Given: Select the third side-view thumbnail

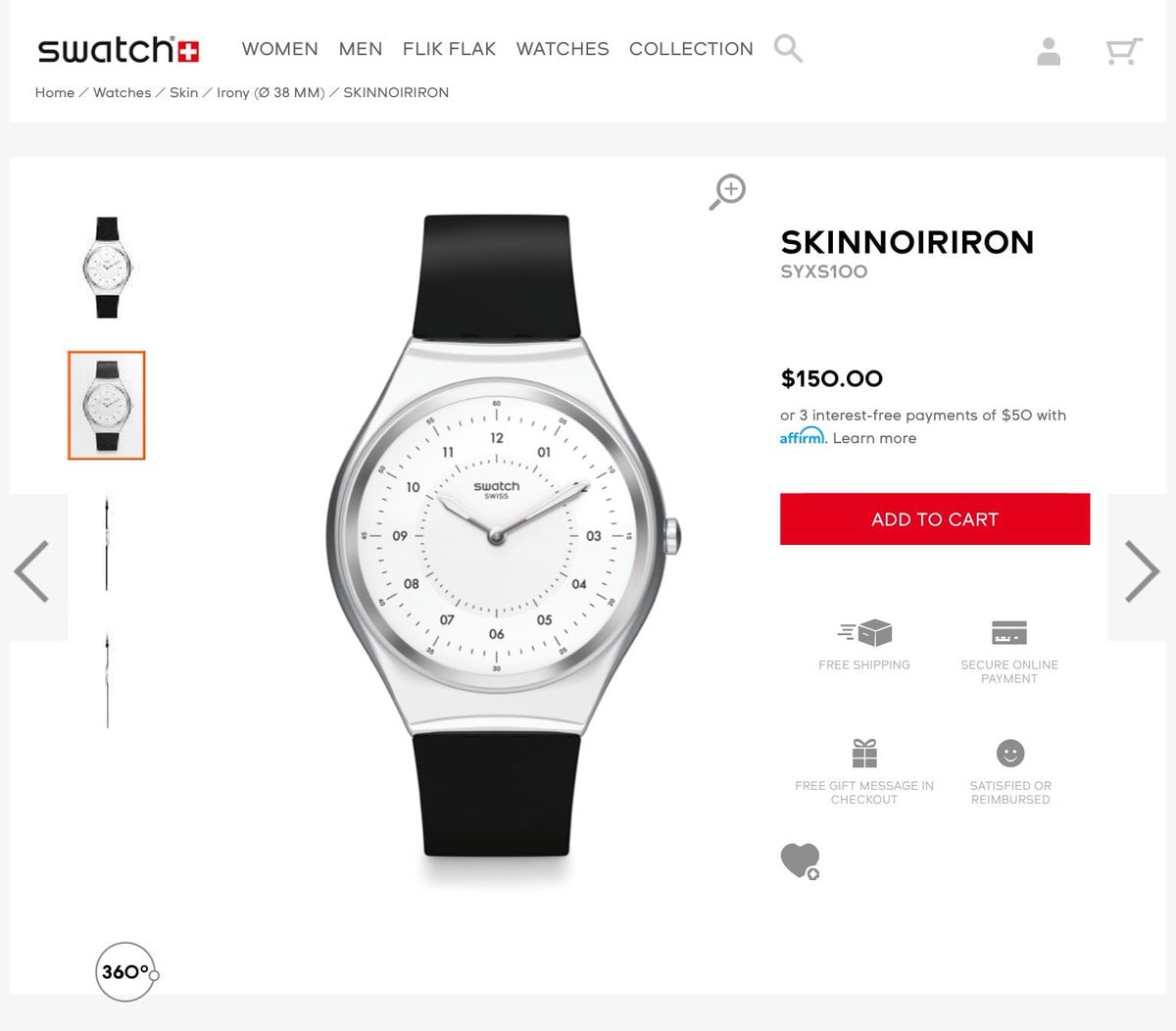Looking at the screenshot, I should 107,544.
